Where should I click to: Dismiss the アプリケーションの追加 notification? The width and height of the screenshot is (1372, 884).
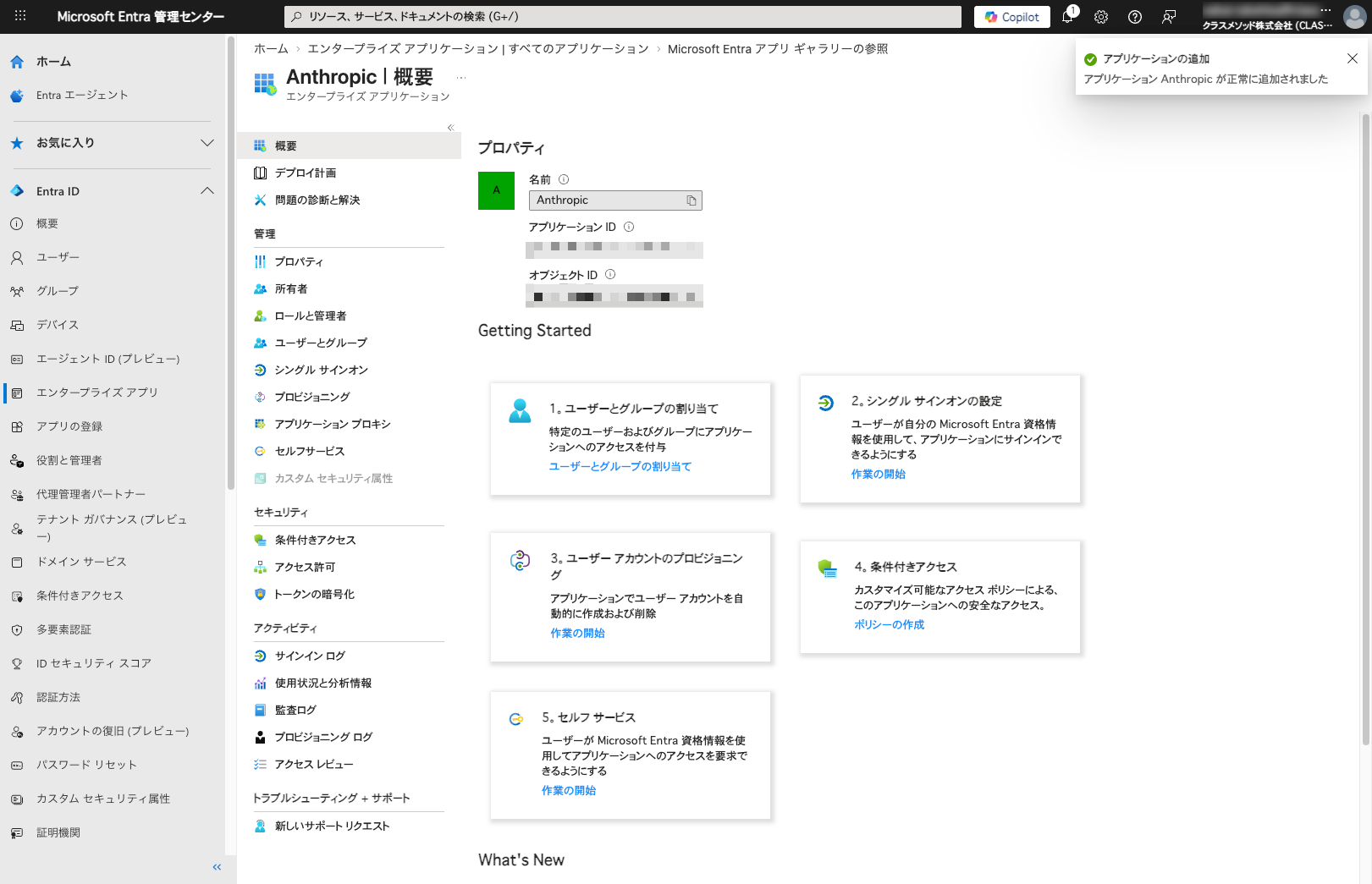click(x=1352, y=58)
